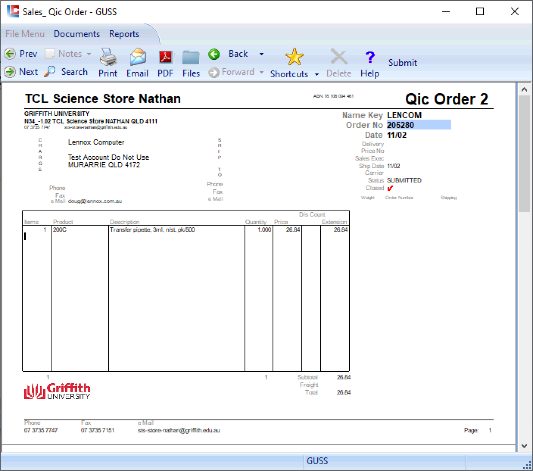Image resolution: width=533 pixels, height=471 pixels.
Task: Click the SUBMITTED status text
Action: [404, 180]
